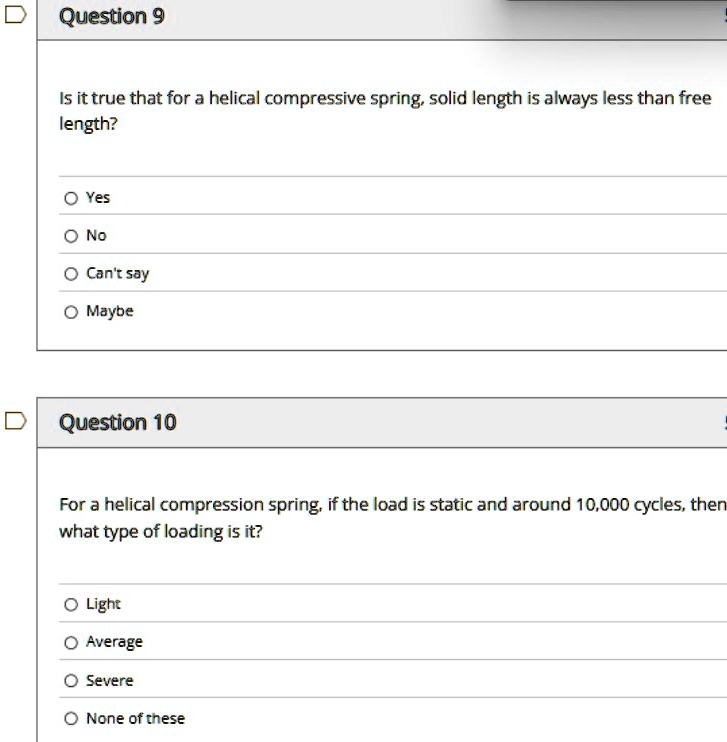Click the 'Light' answer label text
Image resolution: width=727 pixels, height=742 pixels.
103,604
